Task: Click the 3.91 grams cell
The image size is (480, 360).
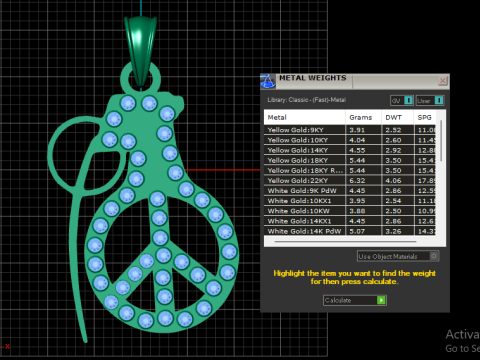Action: pyautogui.click(x=363, y=130)
